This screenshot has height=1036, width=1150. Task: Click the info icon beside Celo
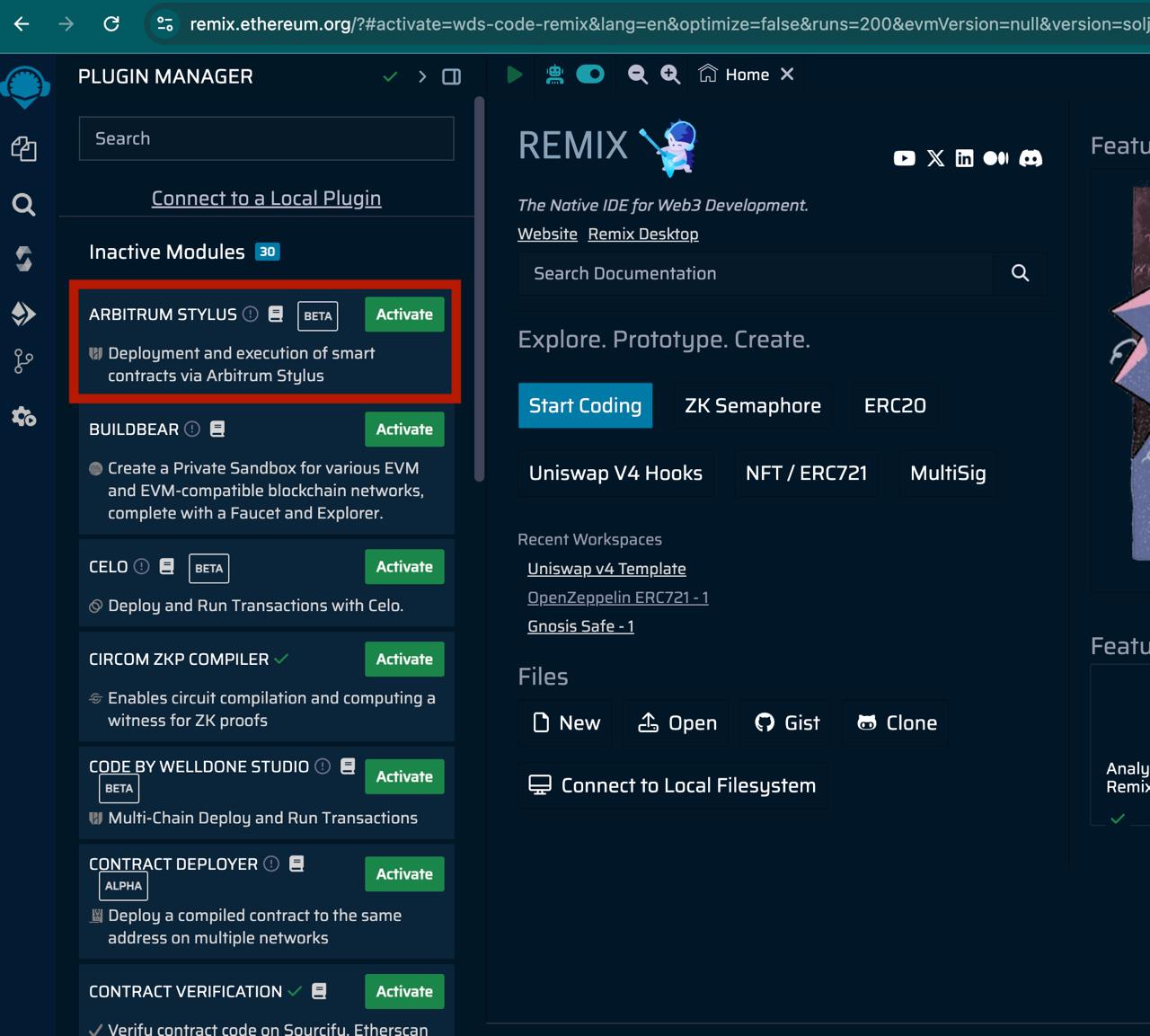click(142, 566)
